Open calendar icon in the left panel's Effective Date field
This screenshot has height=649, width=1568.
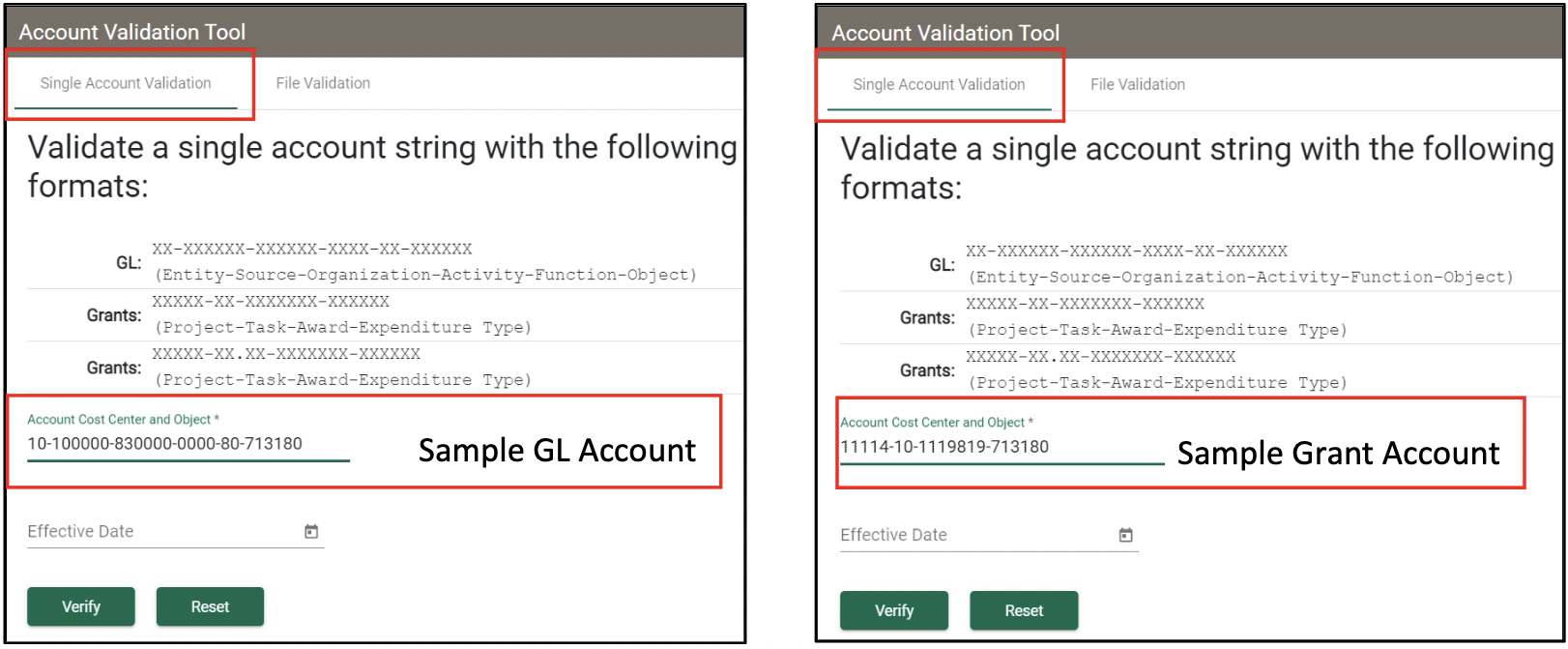pyautogui.click(x=311, y=532)
